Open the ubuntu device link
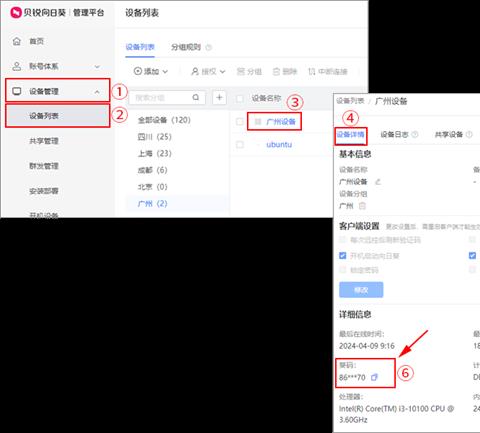480x433 pixels. click(279, 145)
